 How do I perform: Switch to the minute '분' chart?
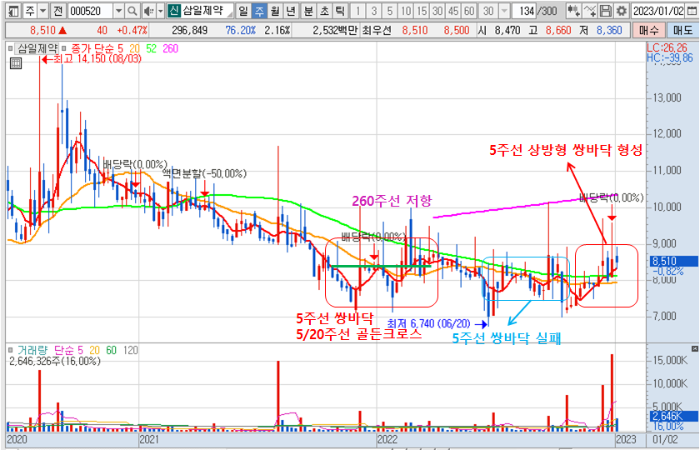point(308,11)
